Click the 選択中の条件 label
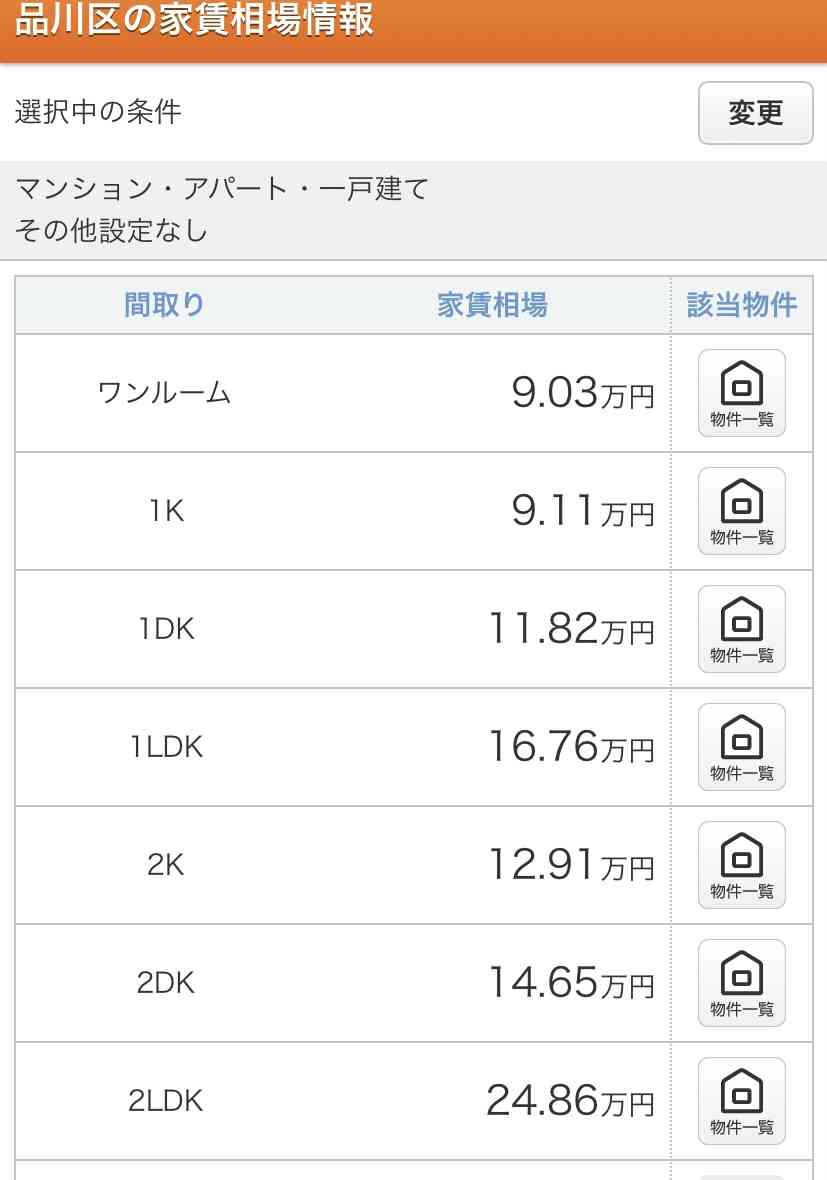Screen dimensions: 827x1180 tap(98, 112)
